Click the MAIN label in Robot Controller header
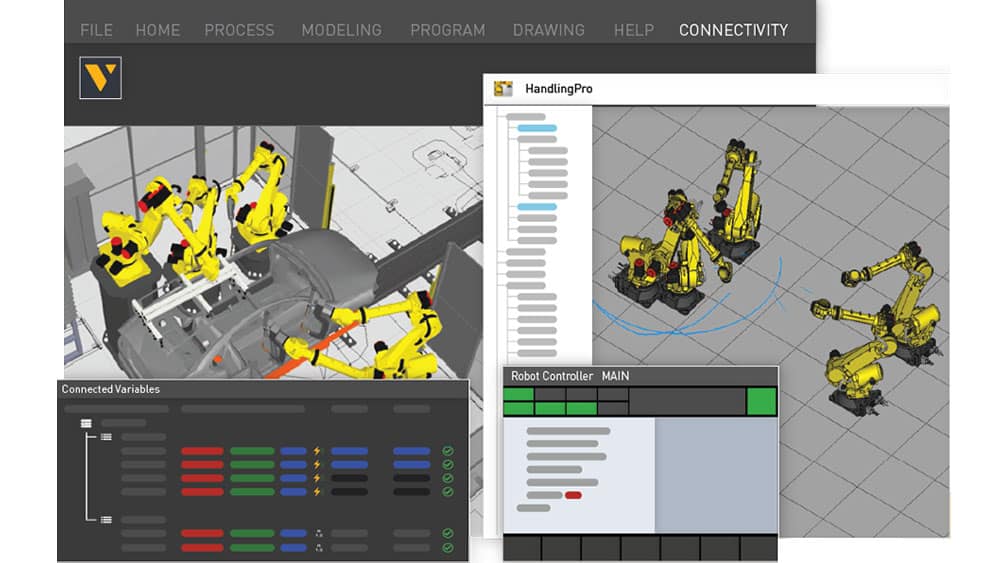Image resolution: width=1000 pixels, height=563 pixels. pyautogui.click(x=615, y=376)
